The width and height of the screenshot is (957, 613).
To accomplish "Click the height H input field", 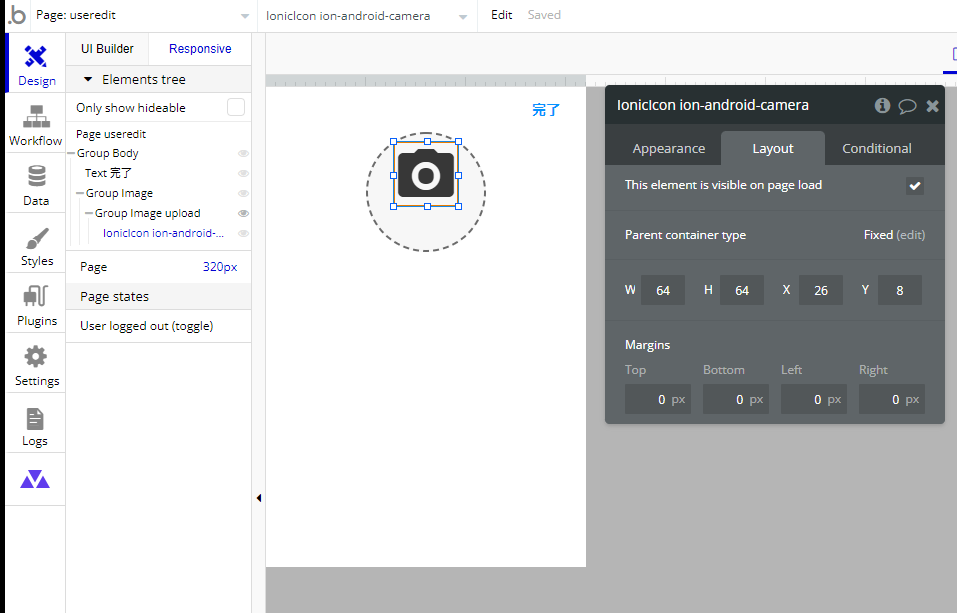I will tap(742, 291).
